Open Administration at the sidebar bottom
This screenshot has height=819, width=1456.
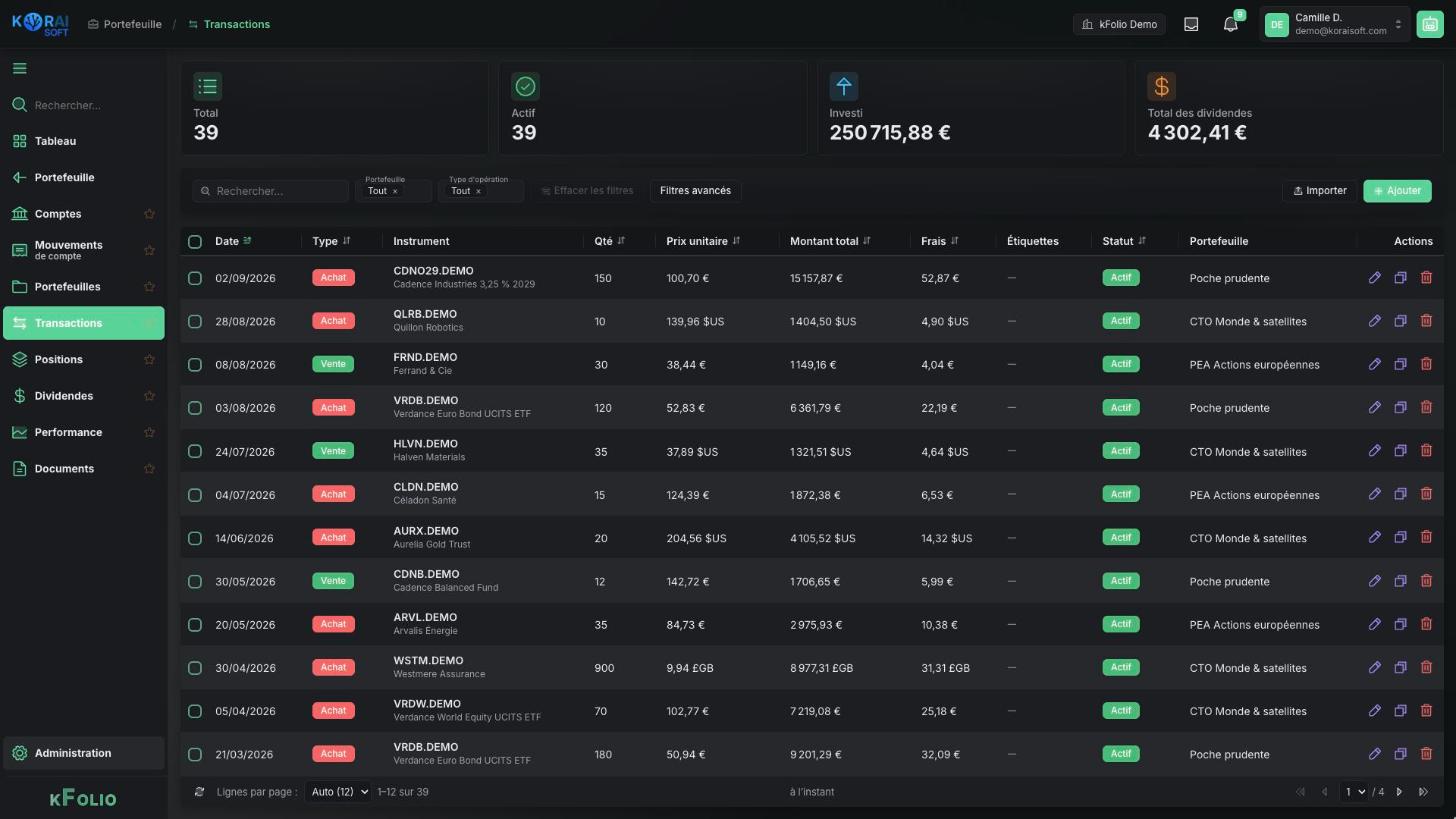pos(83,754)
